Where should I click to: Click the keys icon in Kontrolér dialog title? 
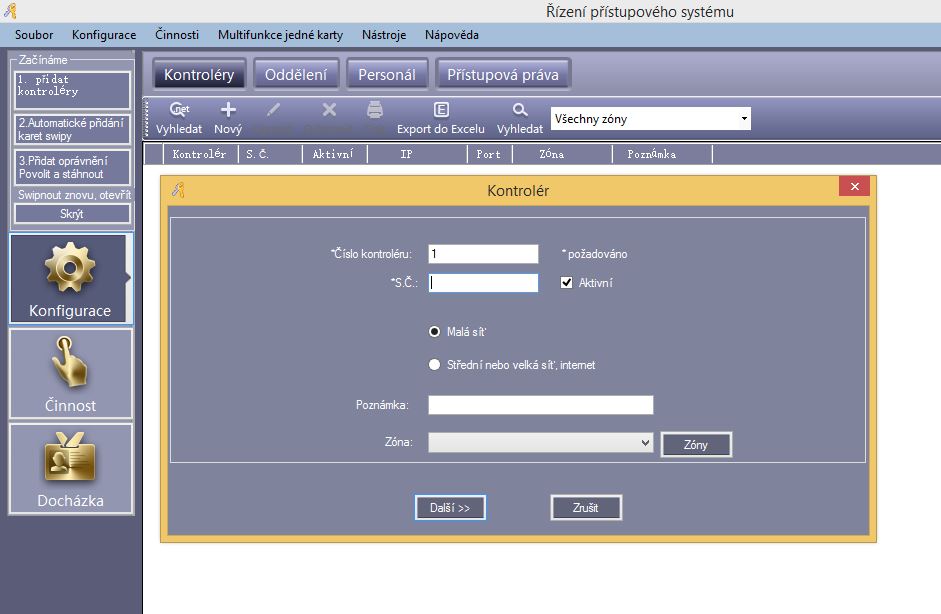tap(178, 190)
